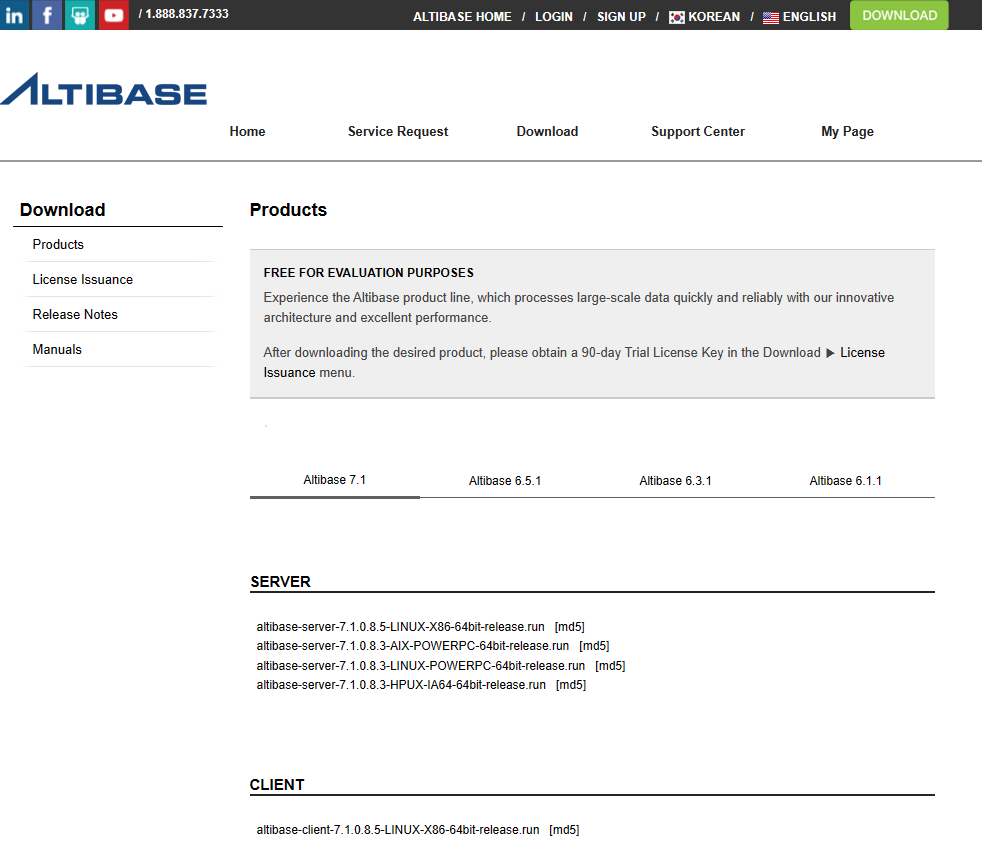
Task: Select Products in the sidebar
Action: point(58,244)
